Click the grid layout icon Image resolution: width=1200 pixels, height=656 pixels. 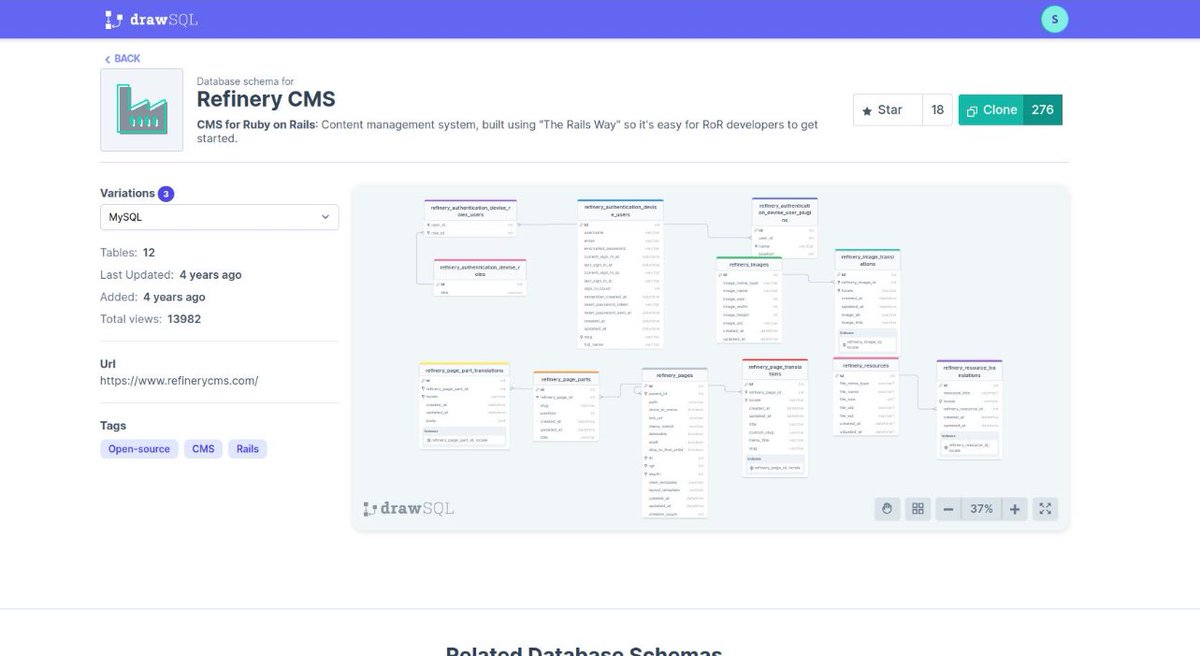point(917,509)
